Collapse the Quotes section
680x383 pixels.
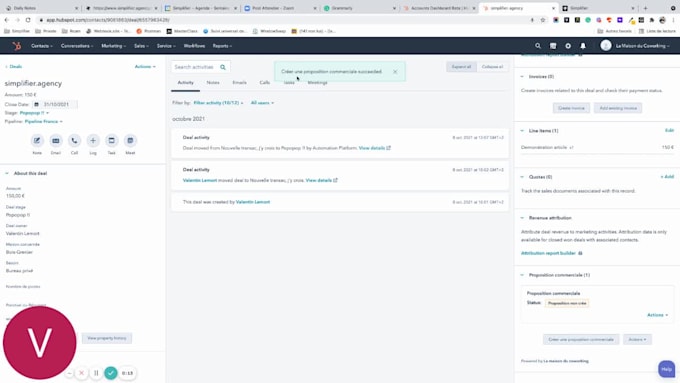tap(522, 177)
